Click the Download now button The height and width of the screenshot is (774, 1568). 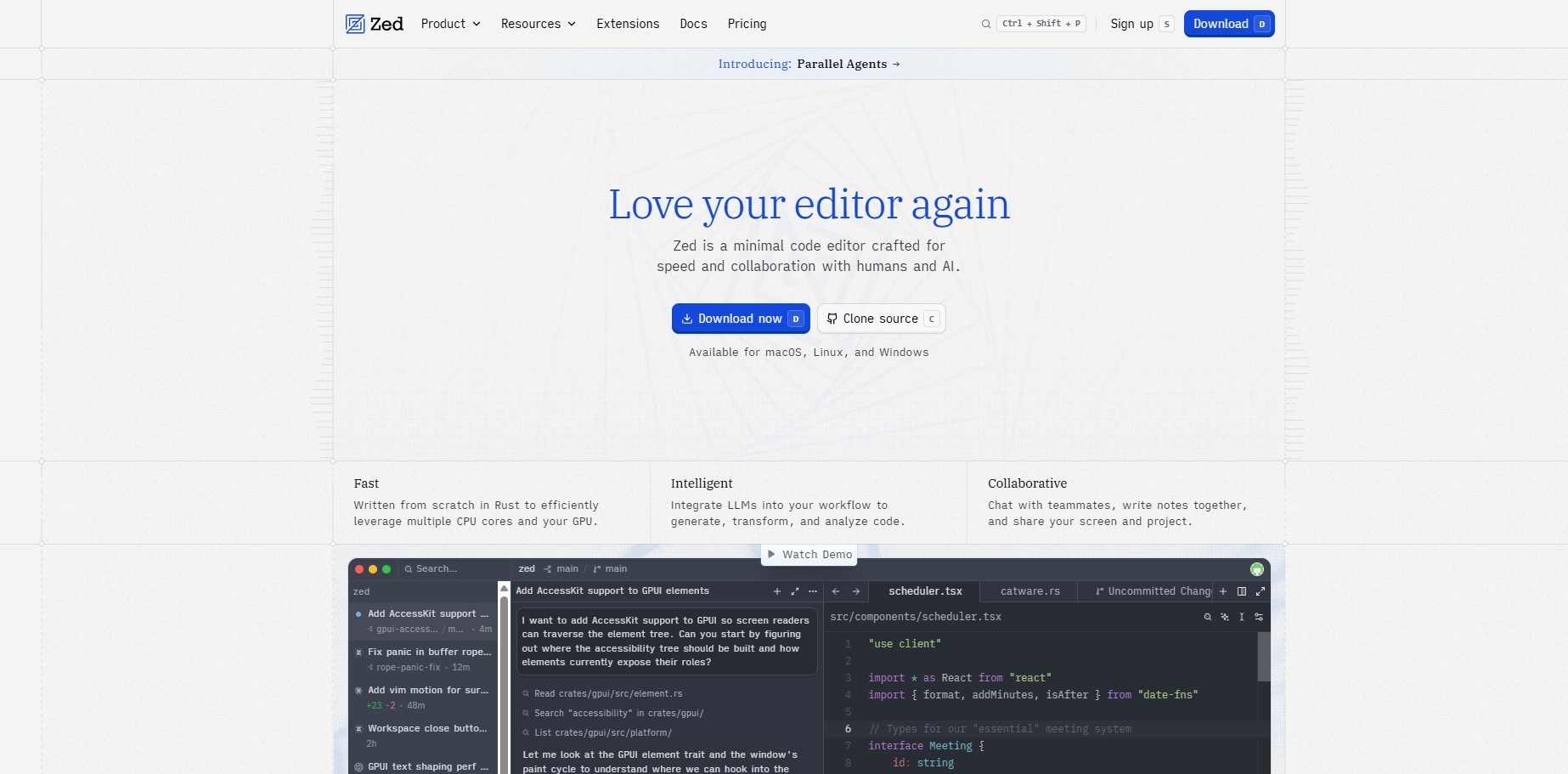[x=741, y=319]
